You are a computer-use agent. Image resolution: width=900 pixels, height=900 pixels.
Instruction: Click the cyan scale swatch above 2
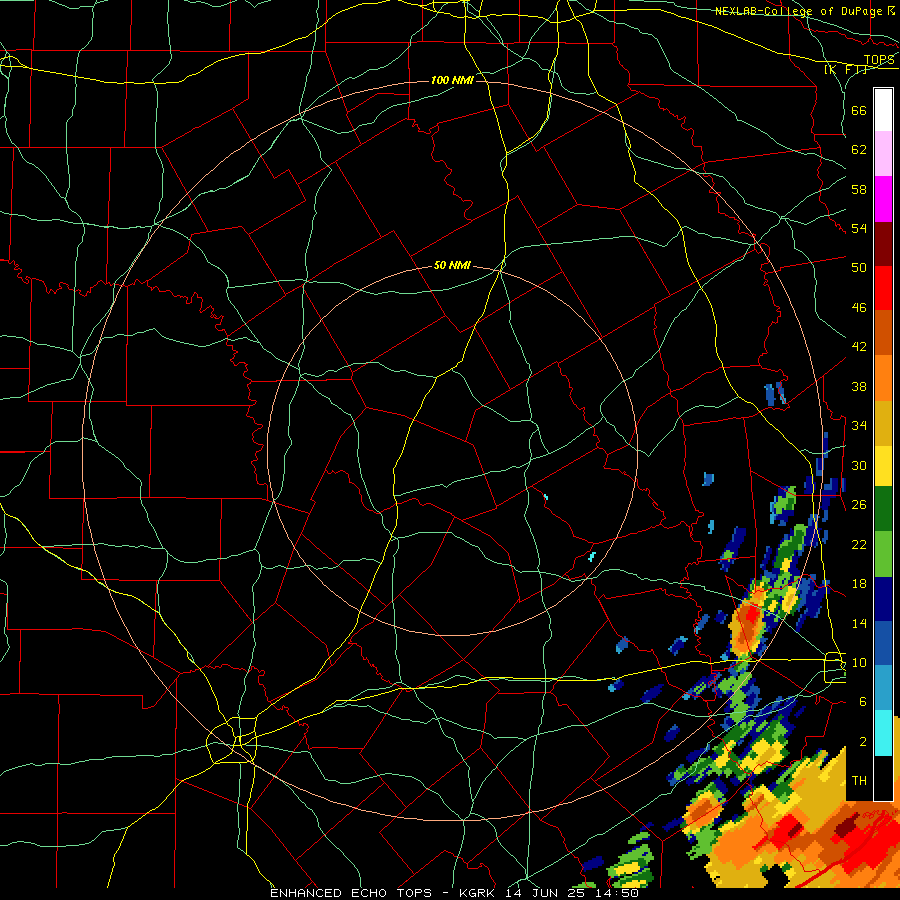coord(883,733)
